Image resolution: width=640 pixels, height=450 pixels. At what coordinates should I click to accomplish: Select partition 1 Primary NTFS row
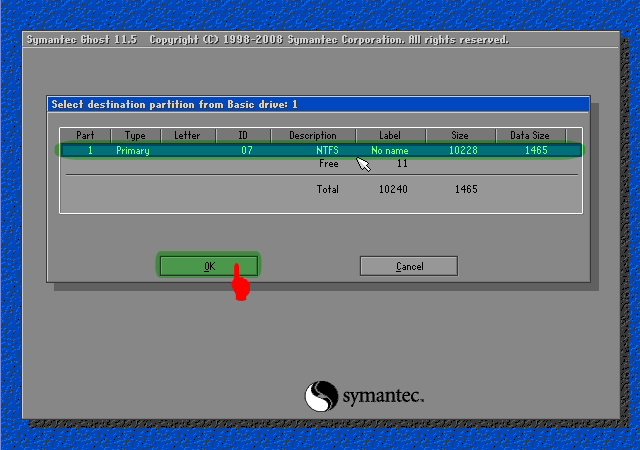click(x=321, y=150)
